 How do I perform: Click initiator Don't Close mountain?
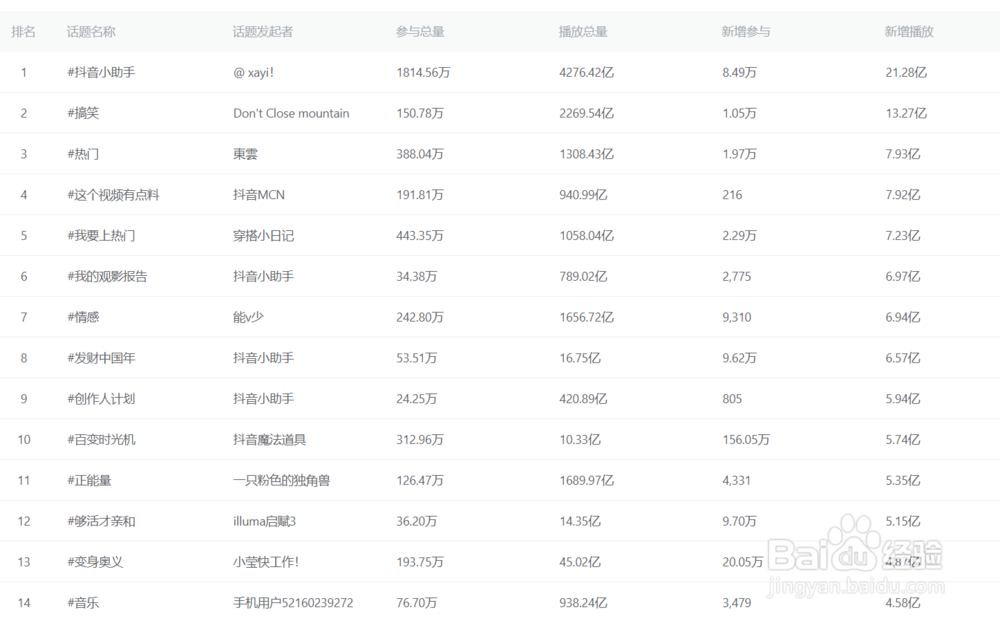coord(291,113)
